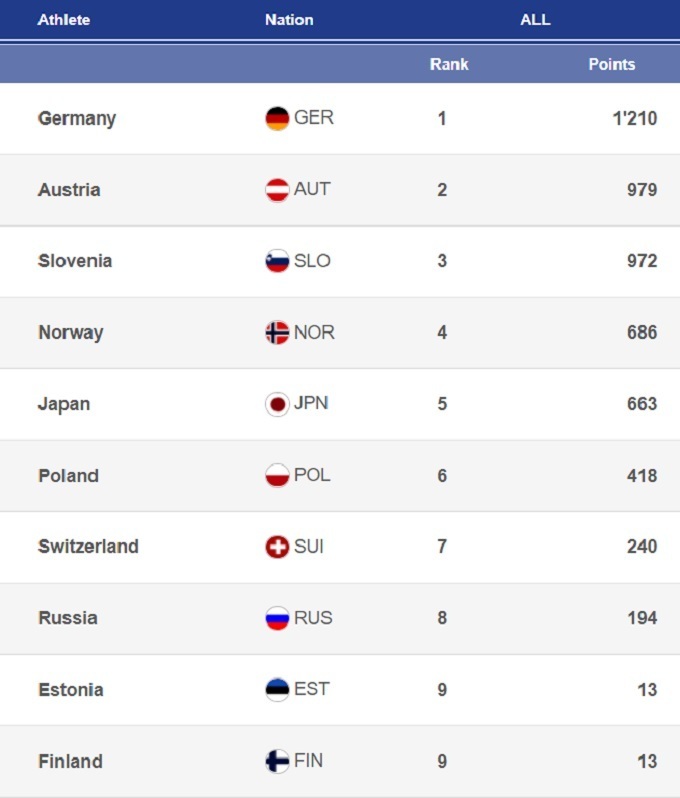Screen dimensions: 680x798
Task: Sort by the Points subheader
Action: click(x=611, y=64)
